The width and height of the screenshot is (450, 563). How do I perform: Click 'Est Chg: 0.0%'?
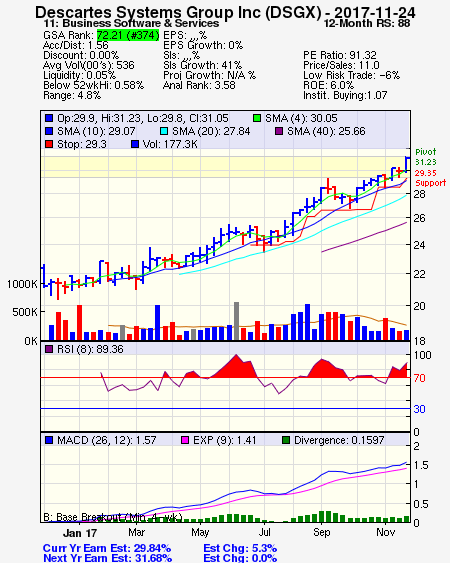[240, 558]
